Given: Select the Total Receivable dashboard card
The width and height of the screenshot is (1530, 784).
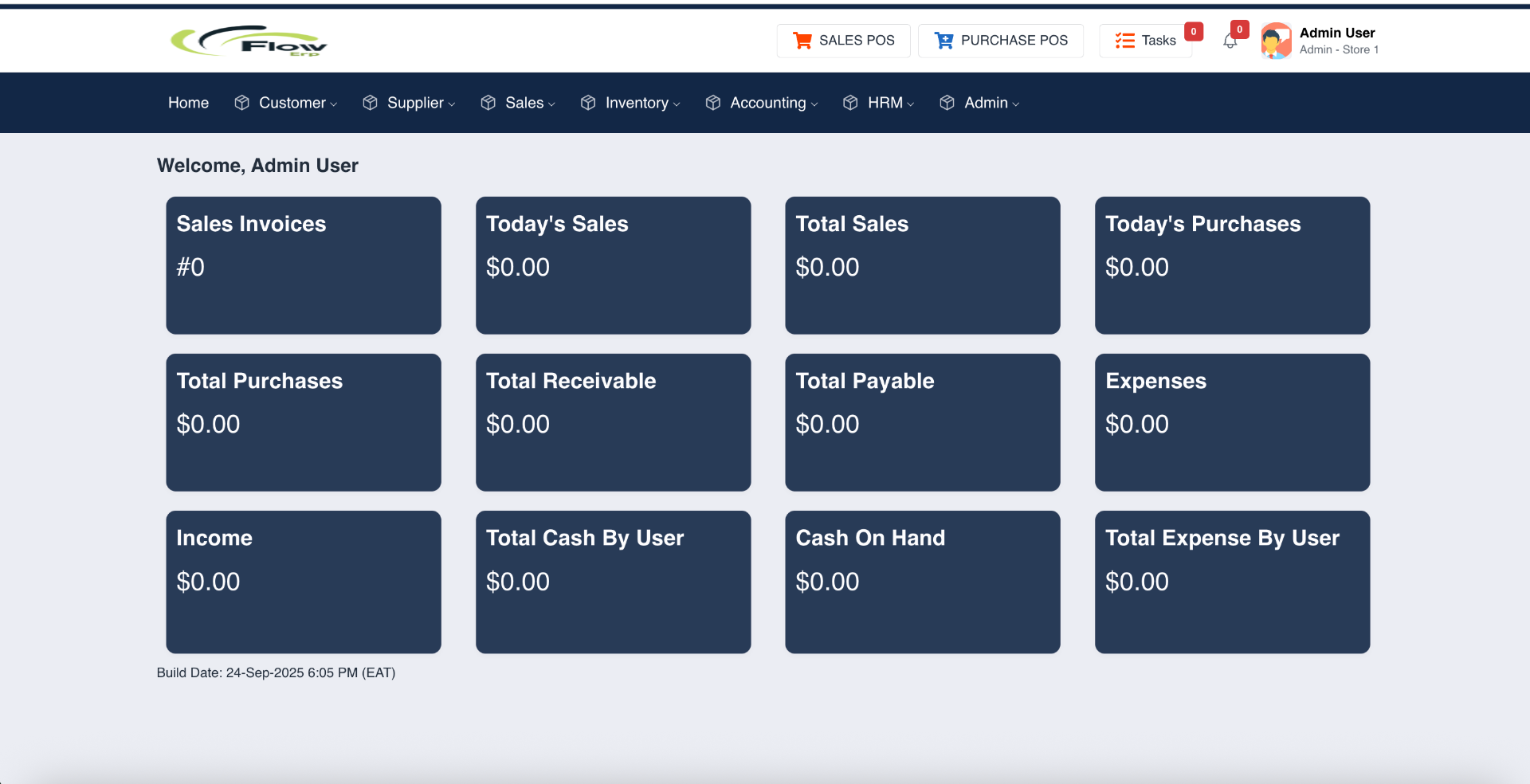Looking at the screenshot, I should coord(613,422).
